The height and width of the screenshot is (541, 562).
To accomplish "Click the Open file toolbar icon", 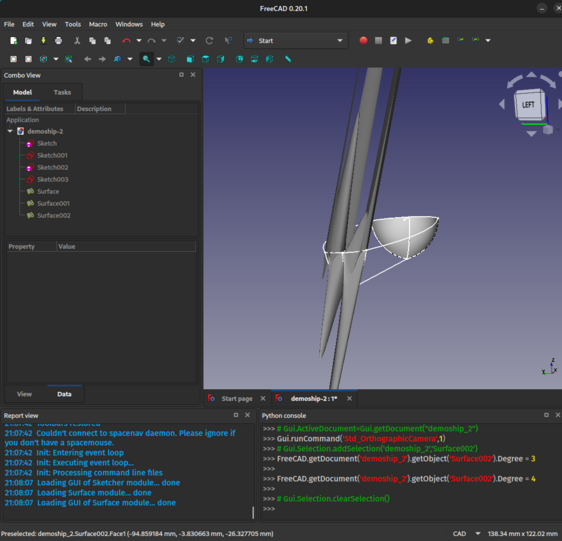I will point(28,41).
